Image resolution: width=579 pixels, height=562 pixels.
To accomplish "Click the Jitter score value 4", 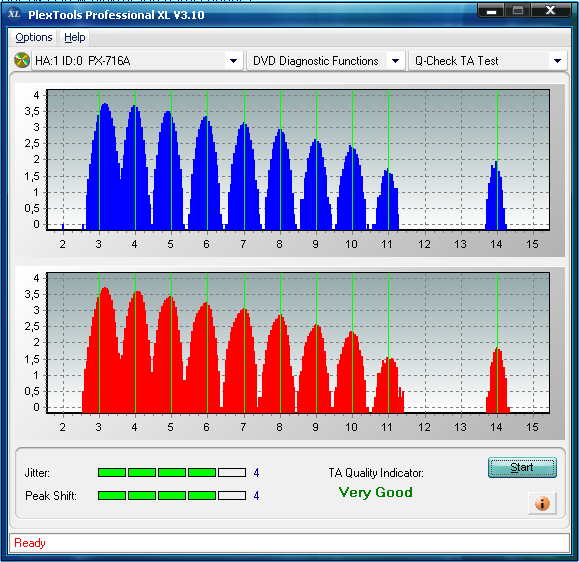I will [x=256, y=473].
